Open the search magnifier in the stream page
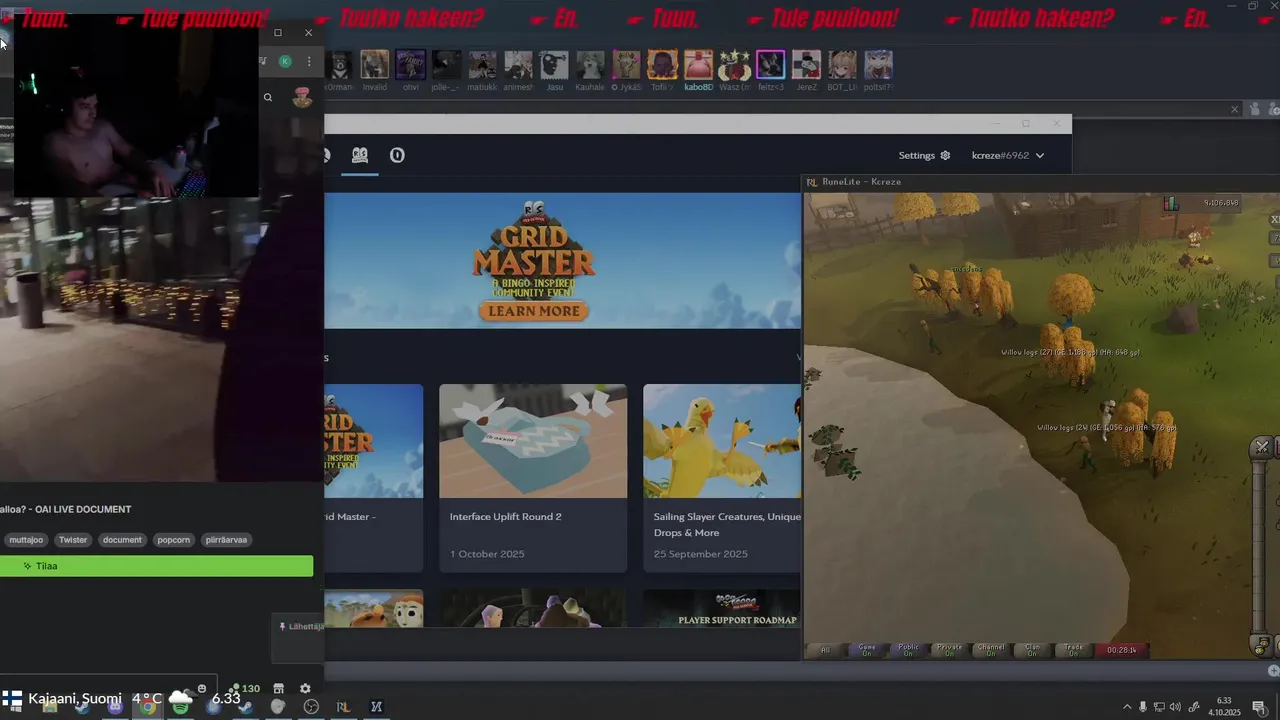 (268, 97)
